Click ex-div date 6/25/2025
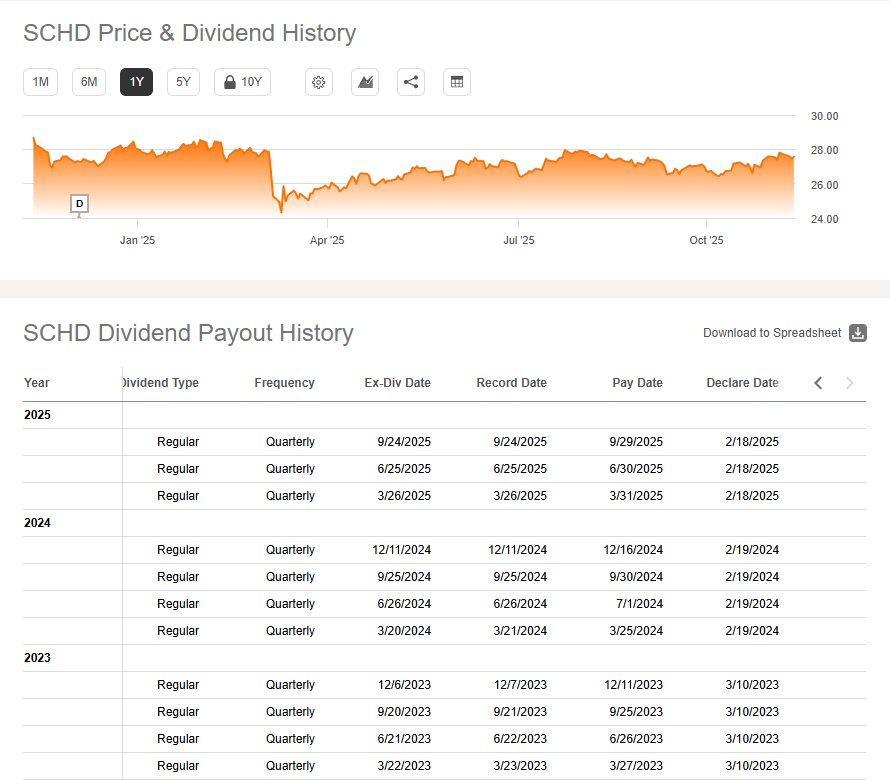 point(404,469)
